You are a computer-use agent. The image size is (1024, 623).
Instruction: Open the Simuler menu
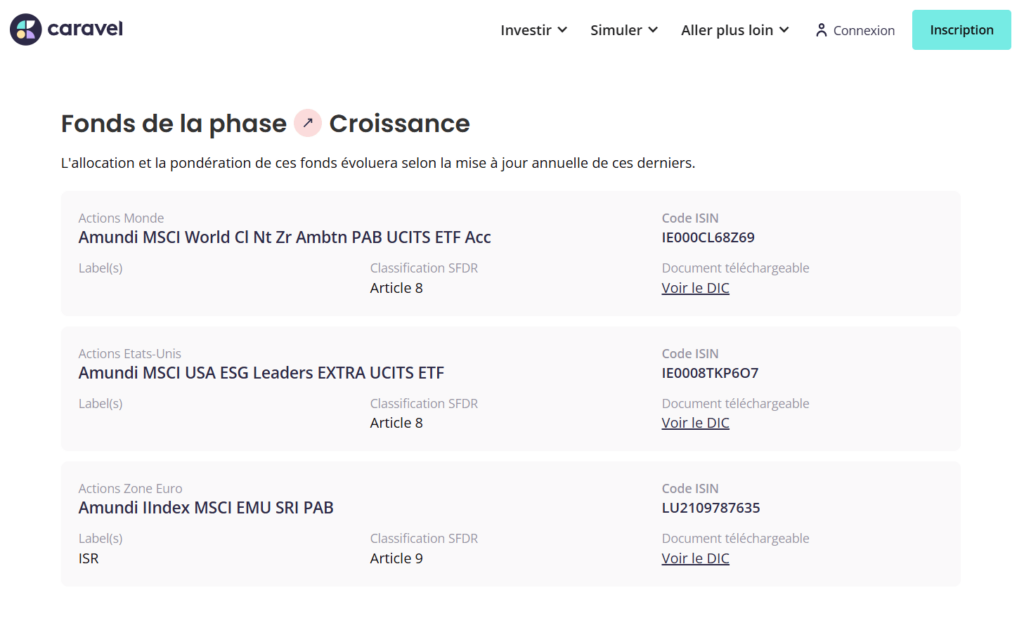(624, 30)
